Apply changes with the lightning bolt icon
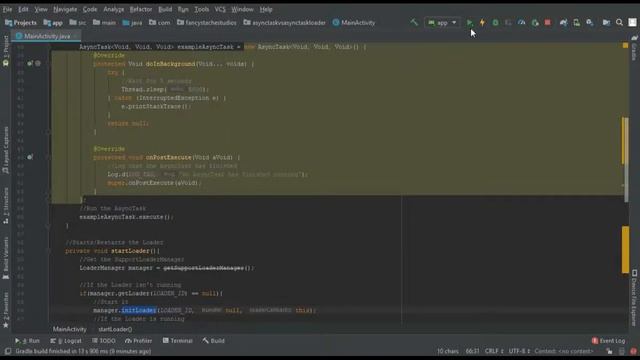This screenshot has height=360, width=640. click(482, 22)
